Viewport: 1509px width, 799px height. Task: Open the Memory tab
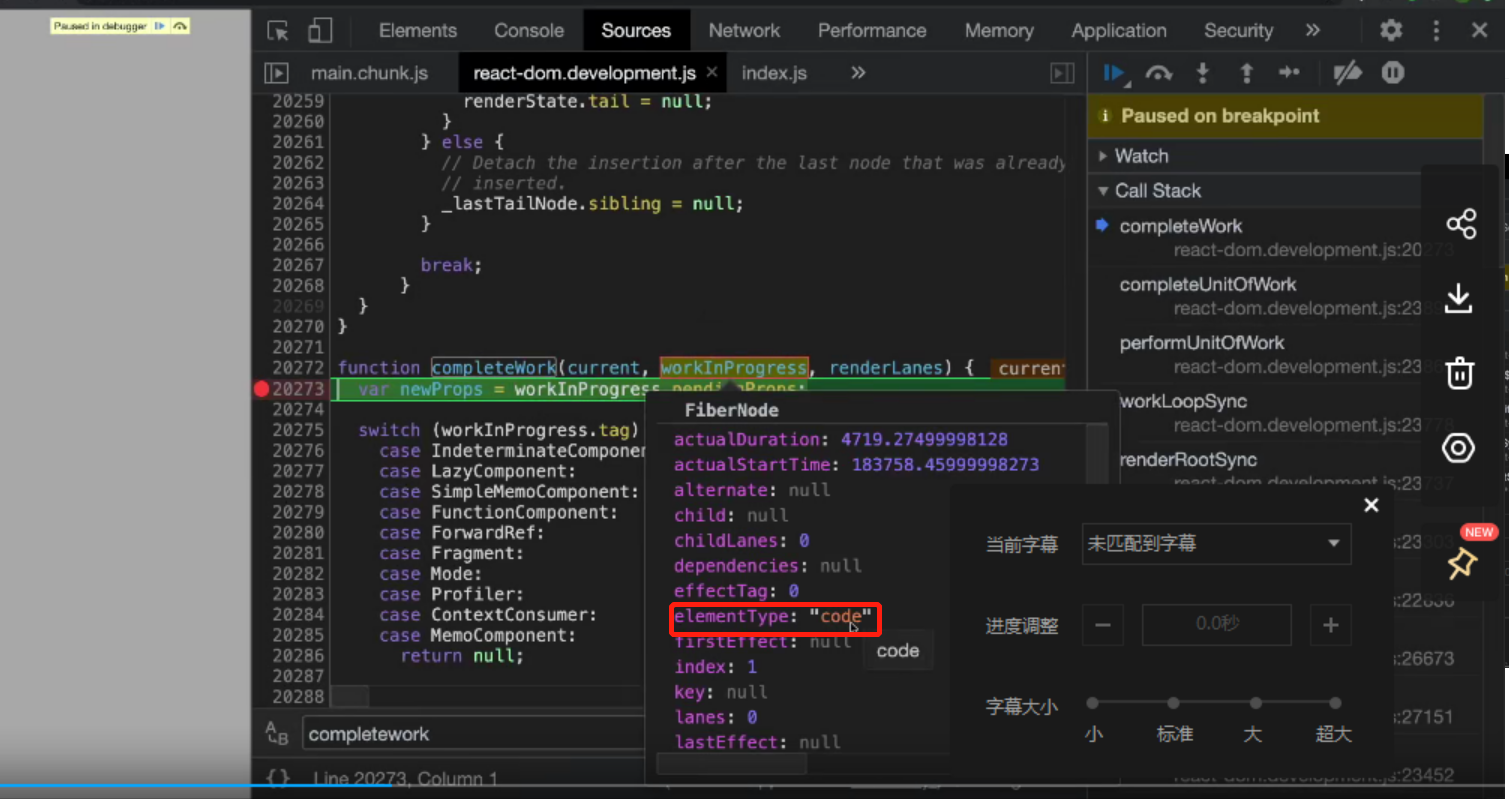click(x=999, y=31)
